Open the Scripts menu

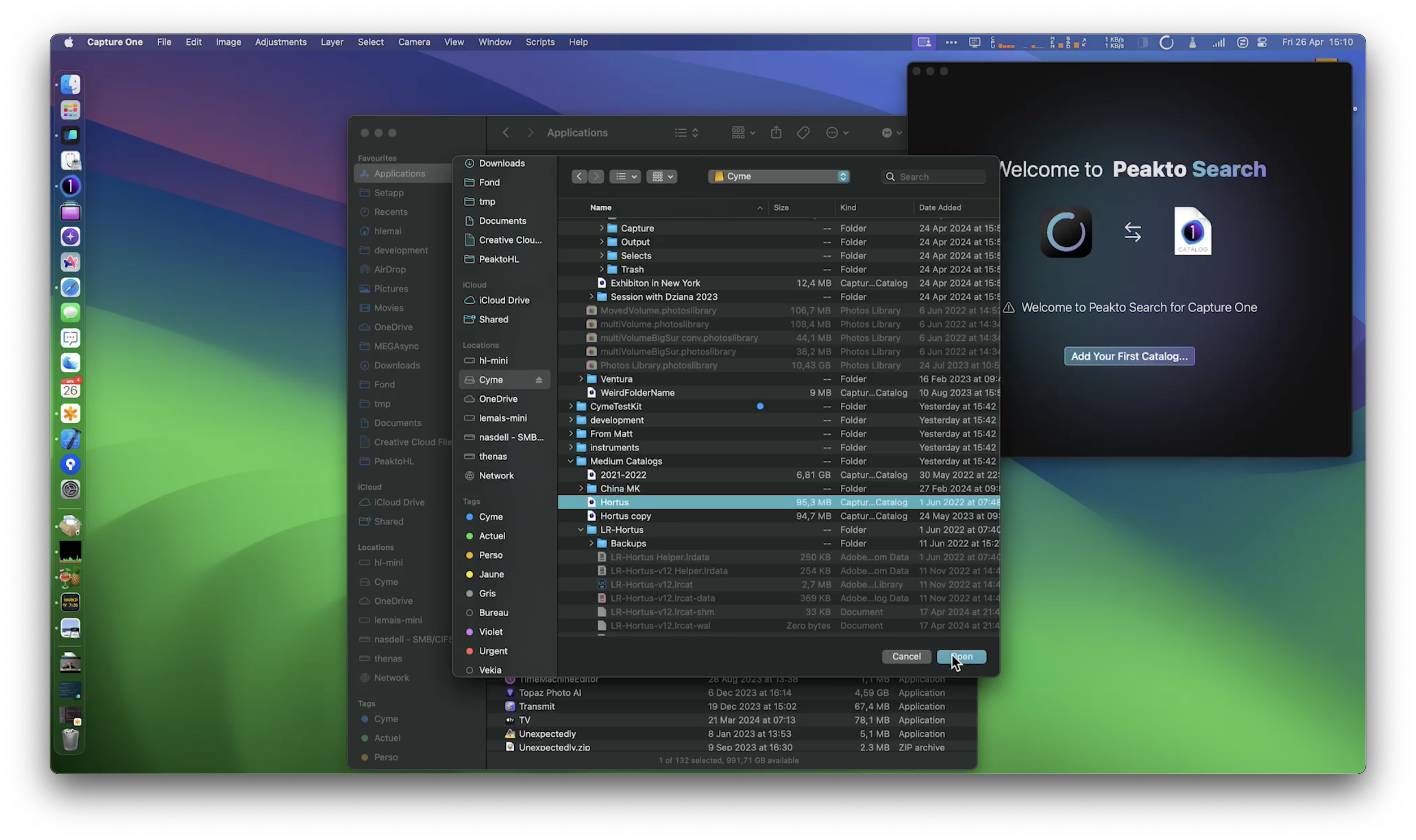540,42
